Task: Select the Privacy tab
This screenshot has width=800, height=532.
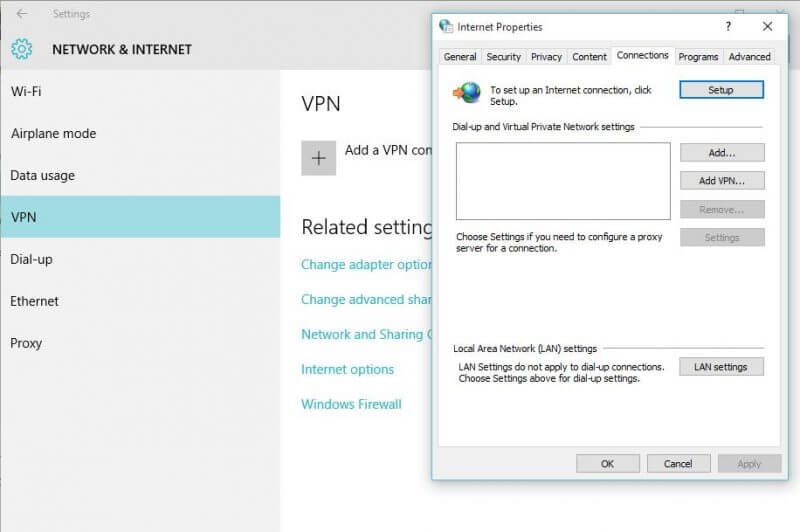Action: [x=546, y=57]
